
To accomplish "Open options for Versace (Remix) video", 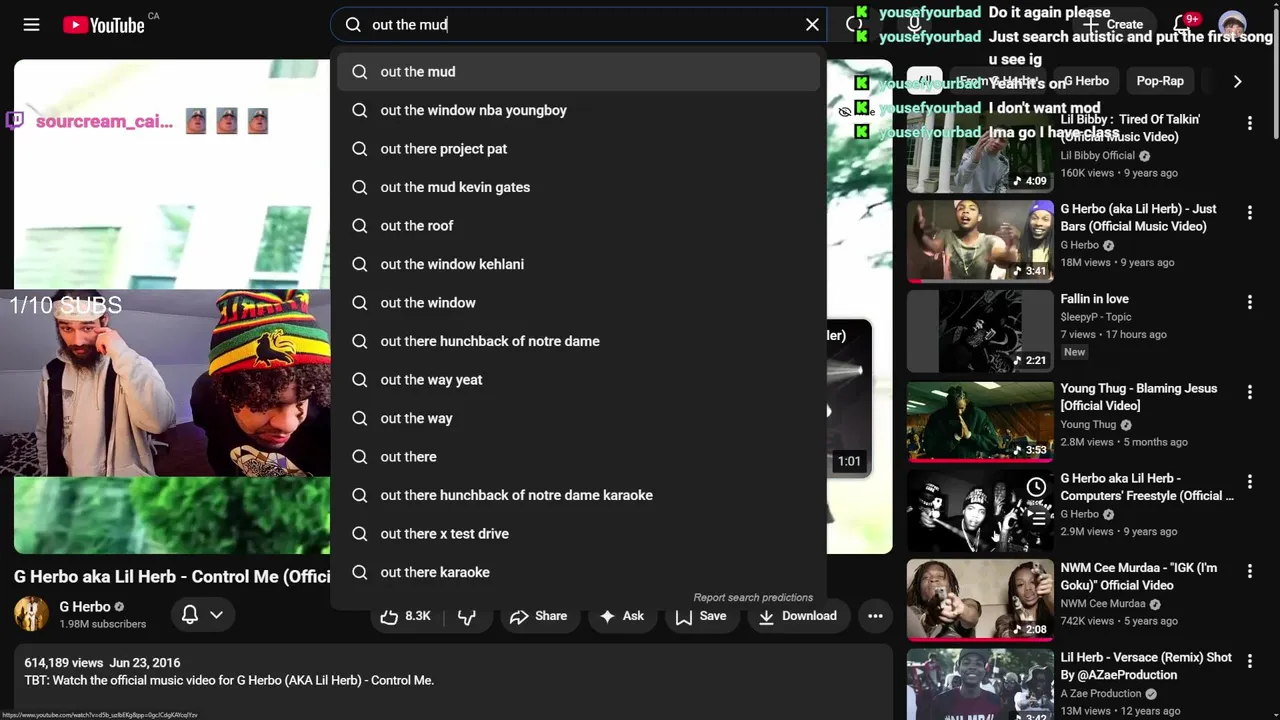I will 1249,662.
